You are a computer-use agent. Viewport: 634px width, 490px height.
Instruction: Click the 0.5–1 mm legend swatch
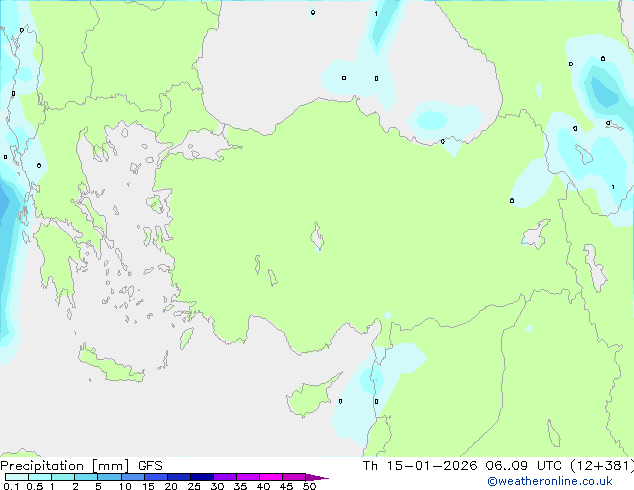[x=40, y=477]
